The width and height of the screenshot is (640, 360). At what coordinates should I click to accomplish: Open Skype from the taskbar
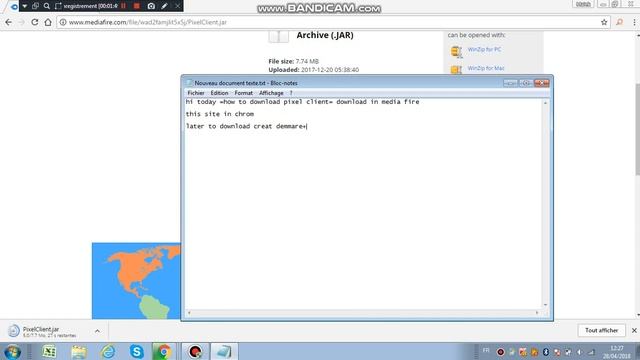137,352
